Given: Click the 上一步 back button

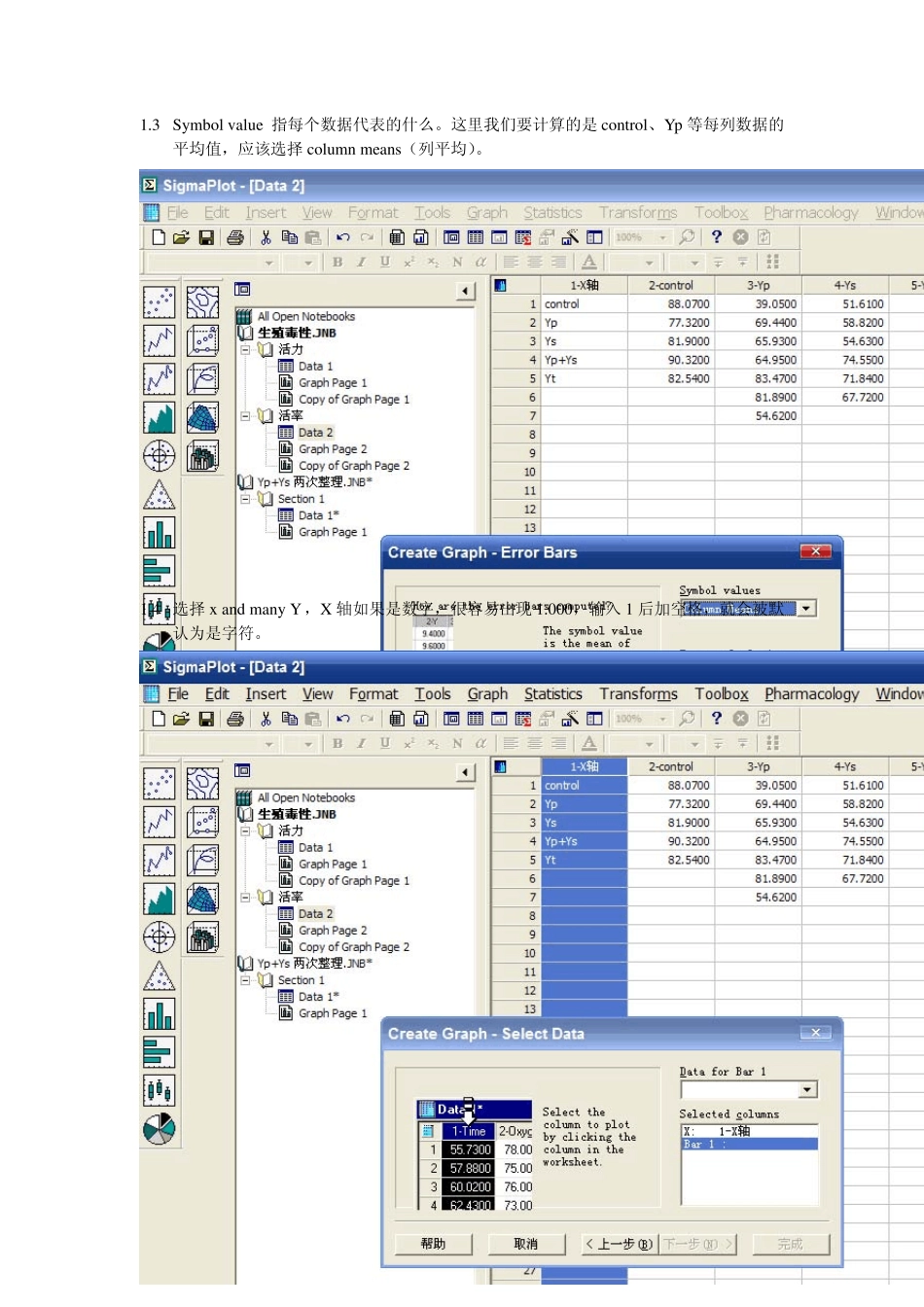Looking at the screenshot, I should 618,1244.
